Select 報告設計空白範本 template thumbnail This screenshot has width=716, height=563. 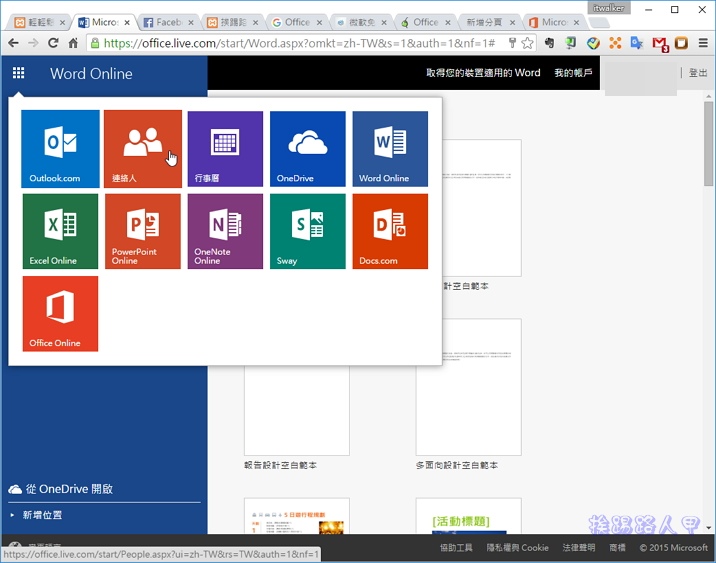[297, 410]
